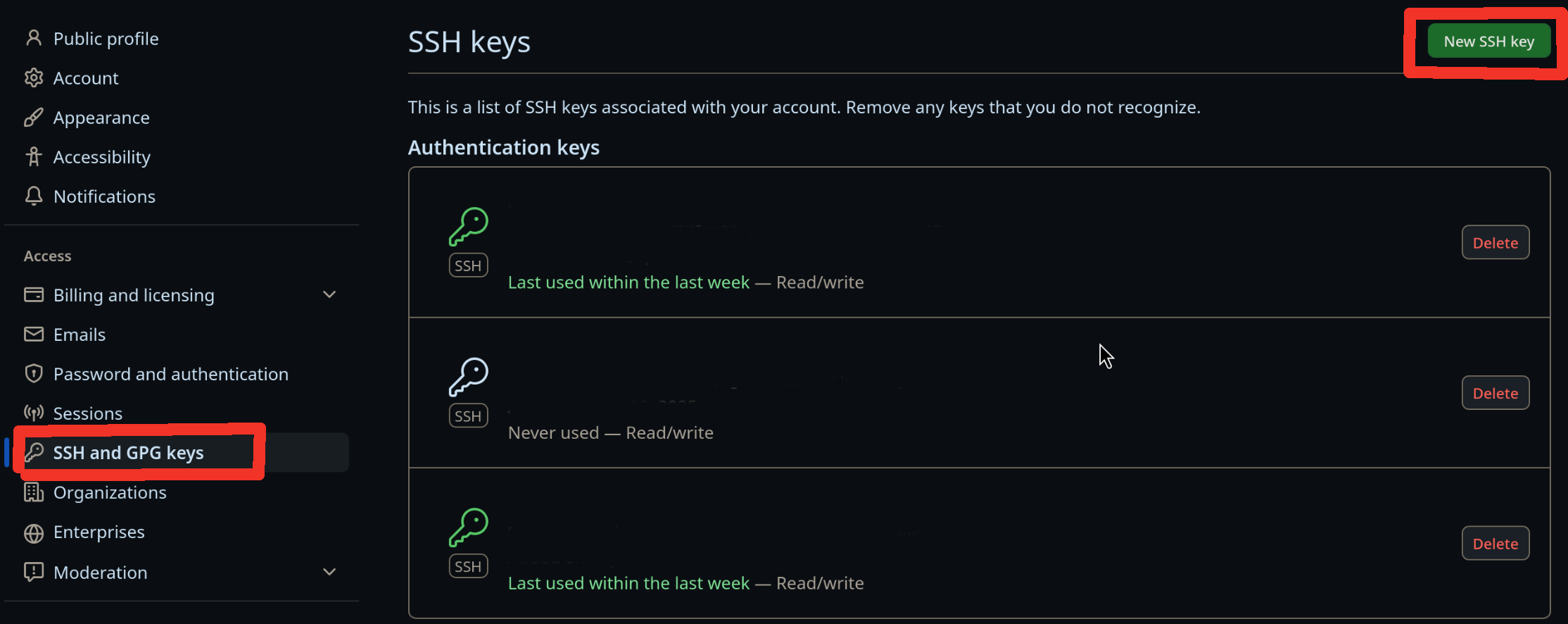Expand the Moderation section chevron
This screenshot has width=1568, height=624.
329,572
